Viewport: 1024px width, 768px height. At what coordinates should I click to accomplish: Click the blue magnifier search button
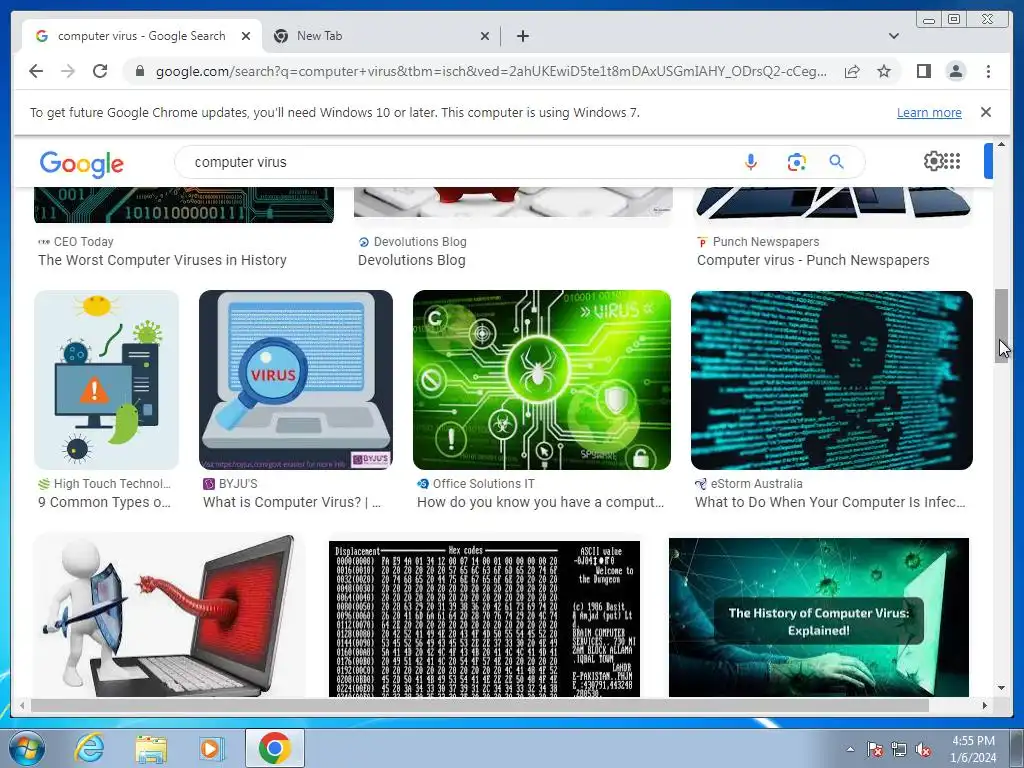pos(837,162)
